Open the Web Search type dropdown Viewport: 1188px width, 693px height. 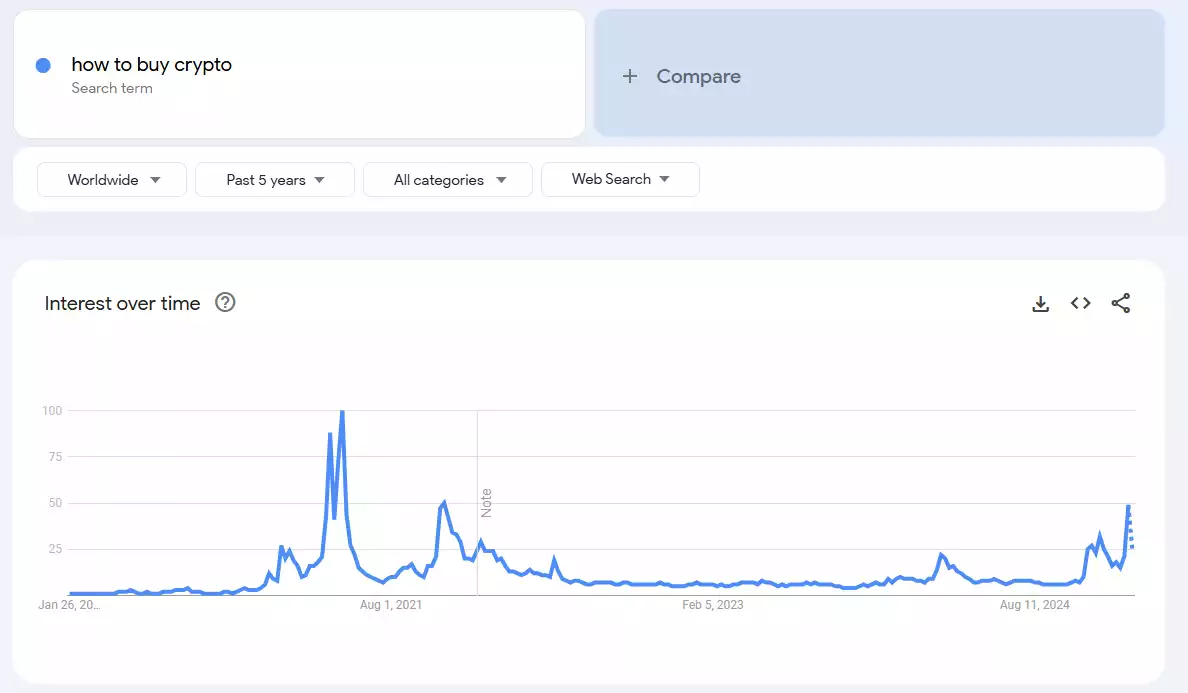[620, 179]
